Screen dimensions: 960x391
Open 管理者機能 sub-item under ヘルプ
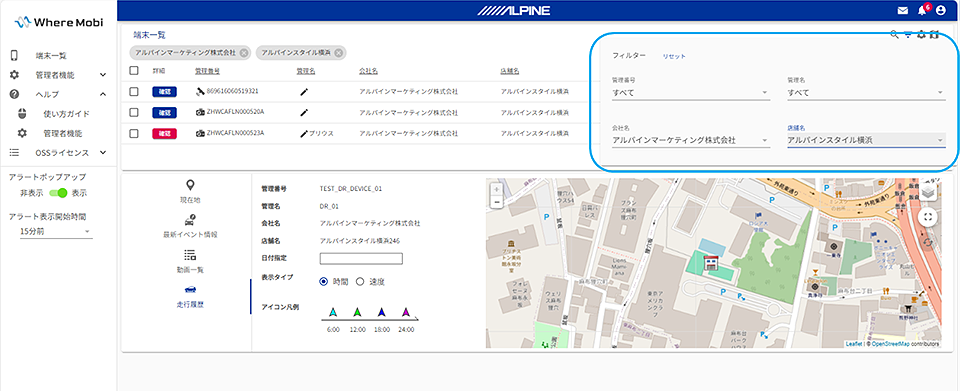coord(62,133)
